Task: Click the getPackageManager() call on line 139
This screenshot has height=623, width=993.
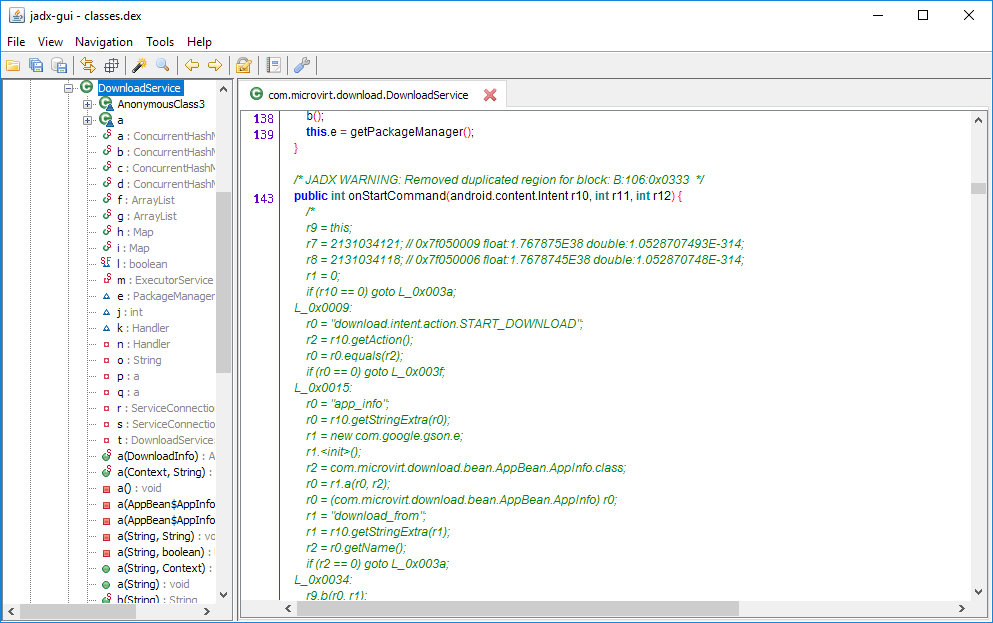Action: [410, 132]
